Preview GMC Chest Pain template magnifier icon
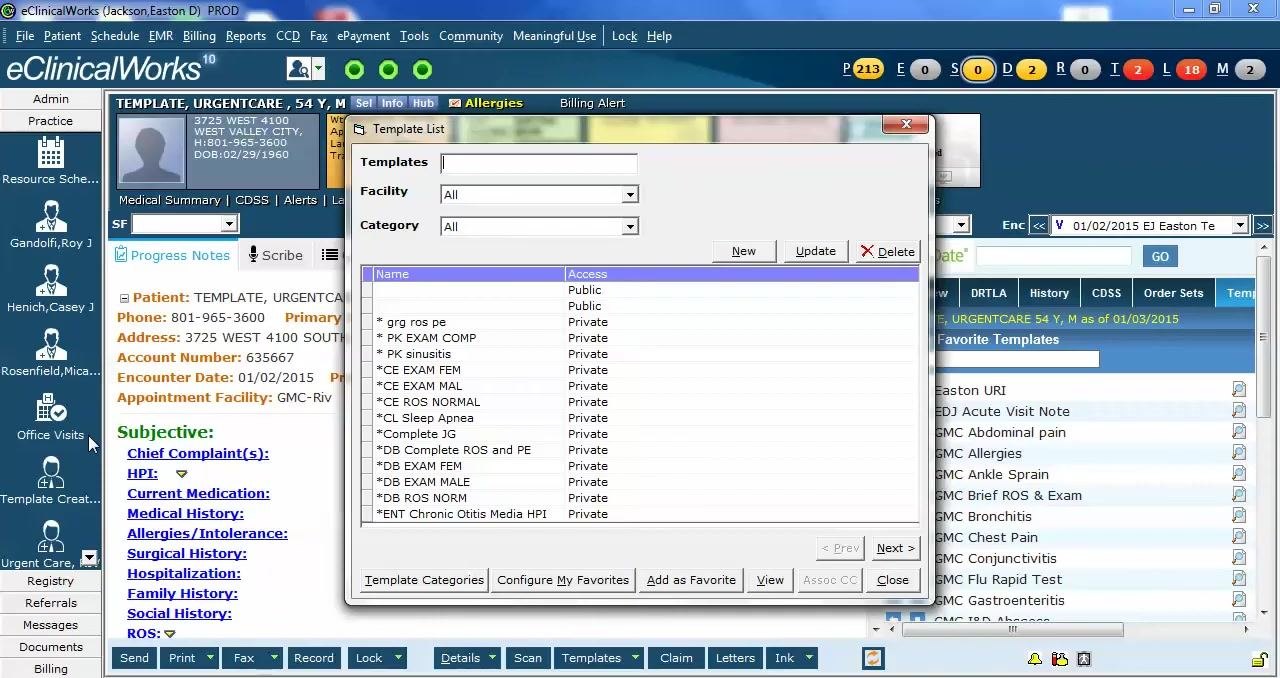 [x=1239, y=537]
